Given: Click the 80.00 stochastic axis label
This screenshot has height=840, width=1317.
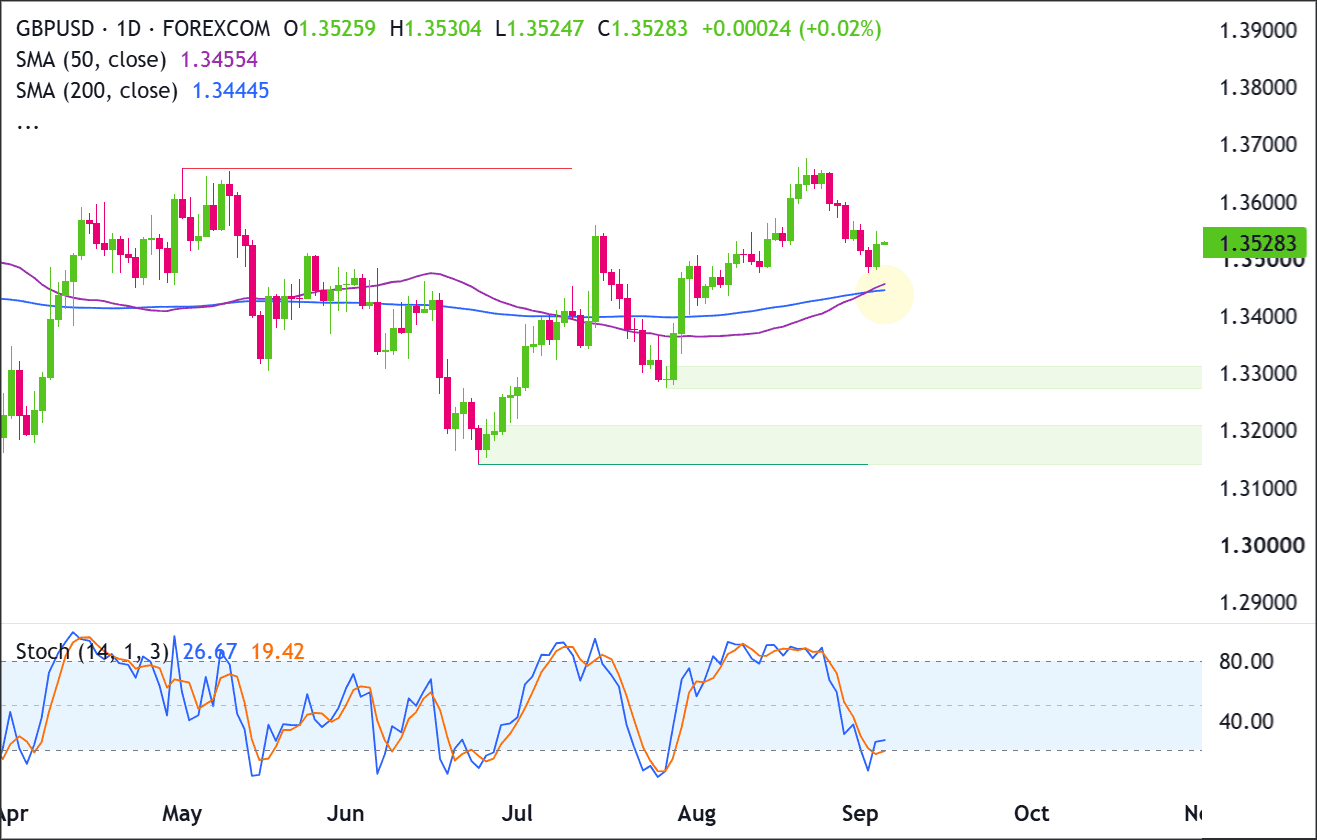Looking at the screenshot, I should tap(1245, 662).
